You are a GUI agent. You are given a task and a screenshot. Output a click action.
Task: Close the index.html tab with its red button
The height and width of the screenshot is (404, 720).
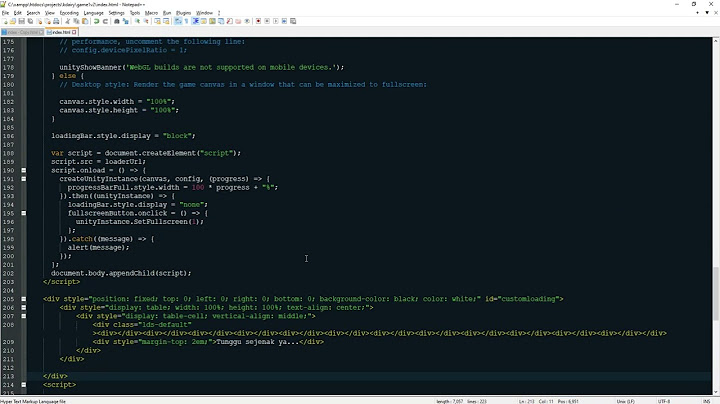pyautogui.click(x=74, y=32)
